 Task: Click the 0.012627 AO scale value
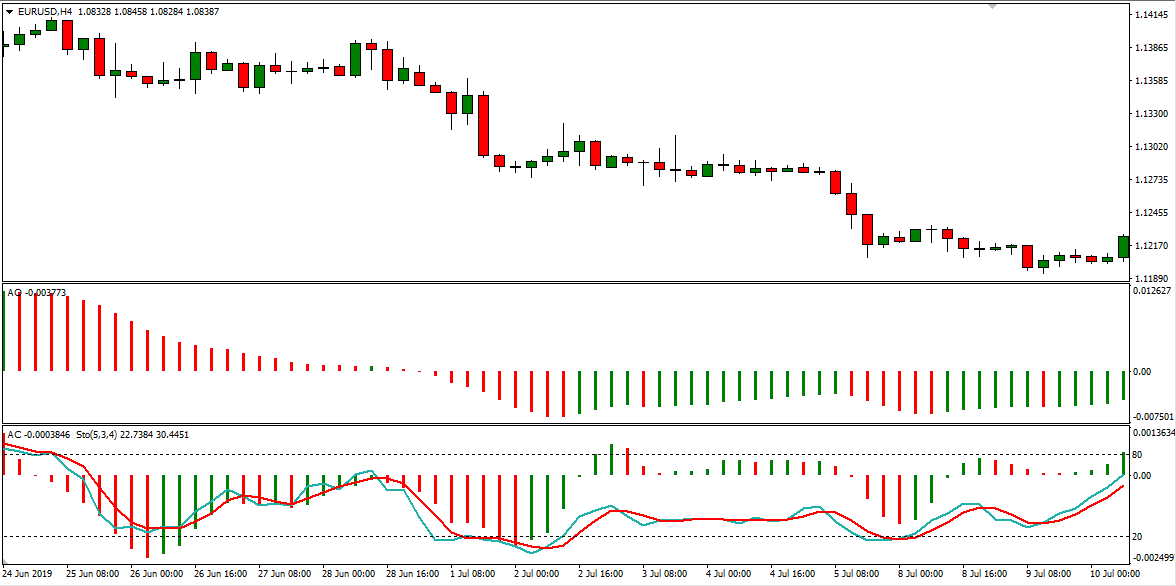click(x=1153, y=291)
